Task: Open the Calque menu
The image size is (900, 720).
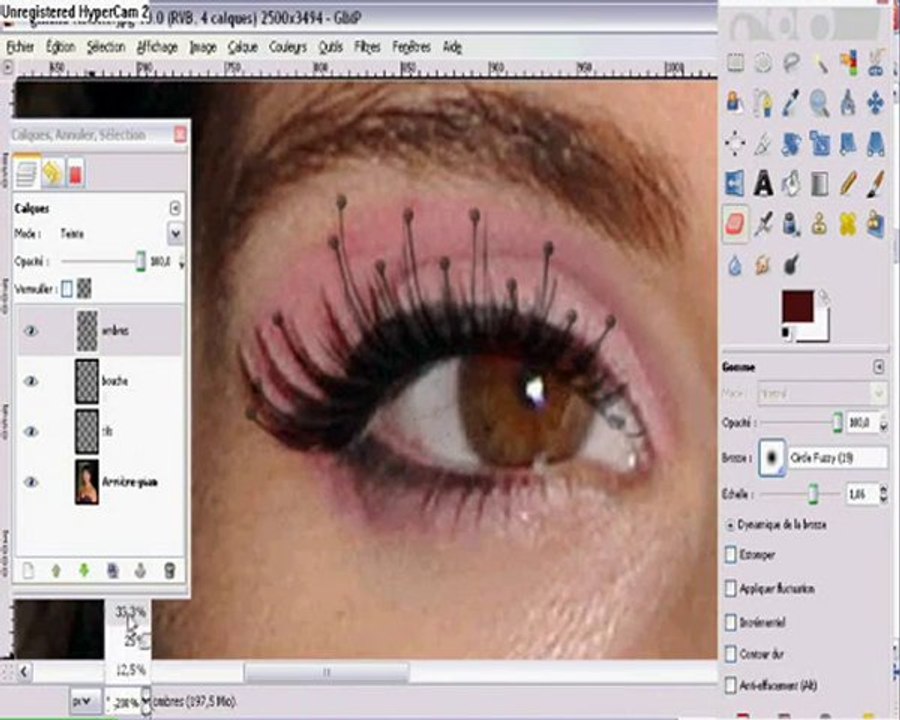Action: (242, 47)
